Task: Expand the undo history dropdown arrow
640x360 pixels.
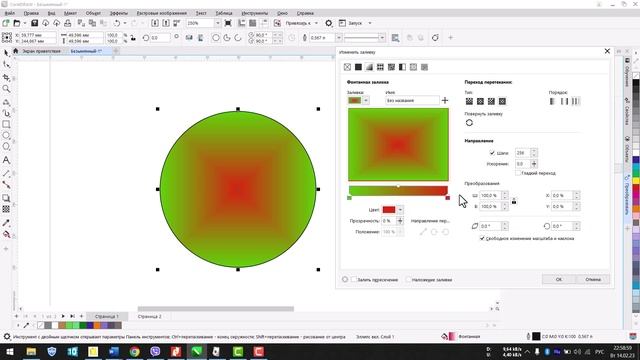Action: coord(124,23)
